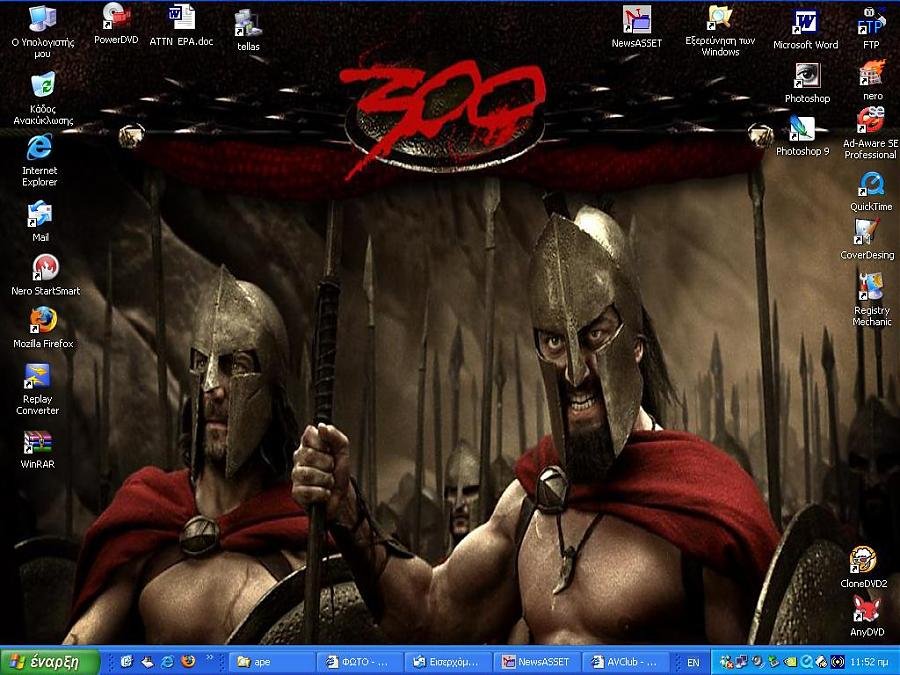Click the first Quick Launch icon beside έναρξη
Image resolution: width=900 pixels, height=675 pixels.
pyautogui.click(x=127, y=662)
